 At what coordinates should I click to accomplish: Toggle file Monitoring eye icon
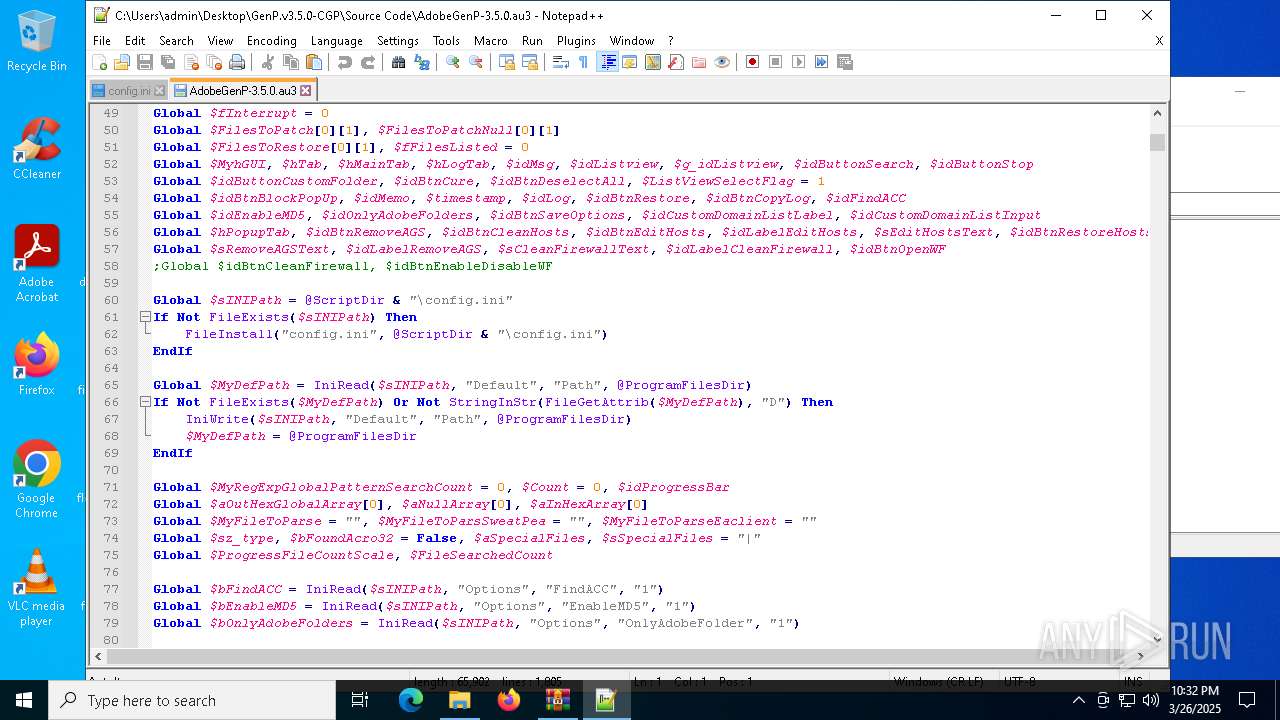(722, 62)
